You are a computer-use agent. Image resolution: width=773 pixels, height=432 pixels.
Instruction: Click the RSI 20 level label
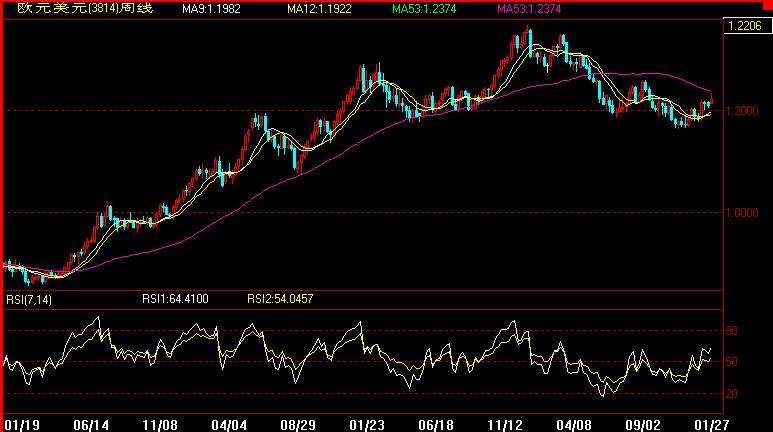[732, 394]
